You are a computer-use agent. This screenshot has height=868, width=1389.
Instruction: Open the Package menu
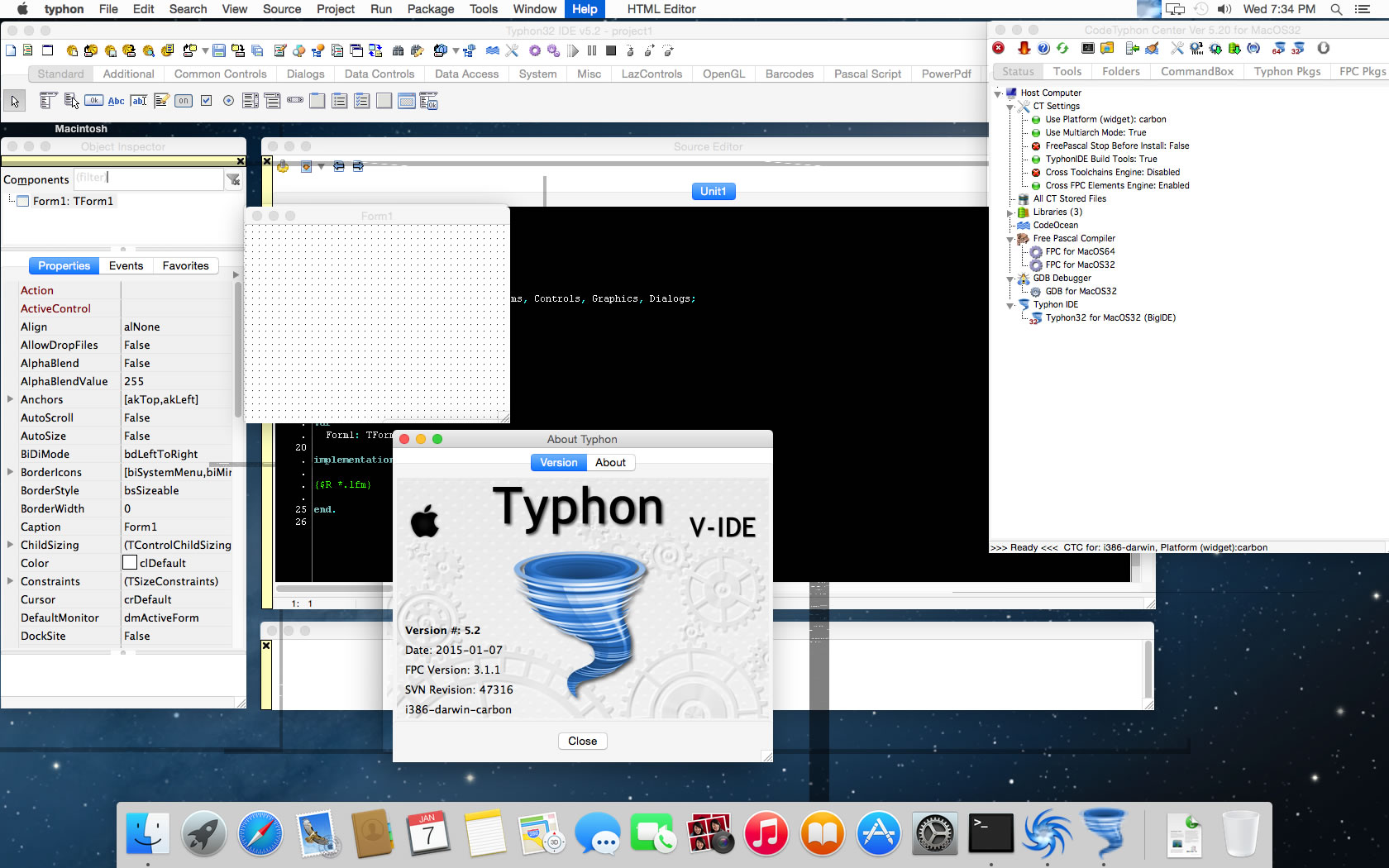pyautogui.click(x=431, y=9)
